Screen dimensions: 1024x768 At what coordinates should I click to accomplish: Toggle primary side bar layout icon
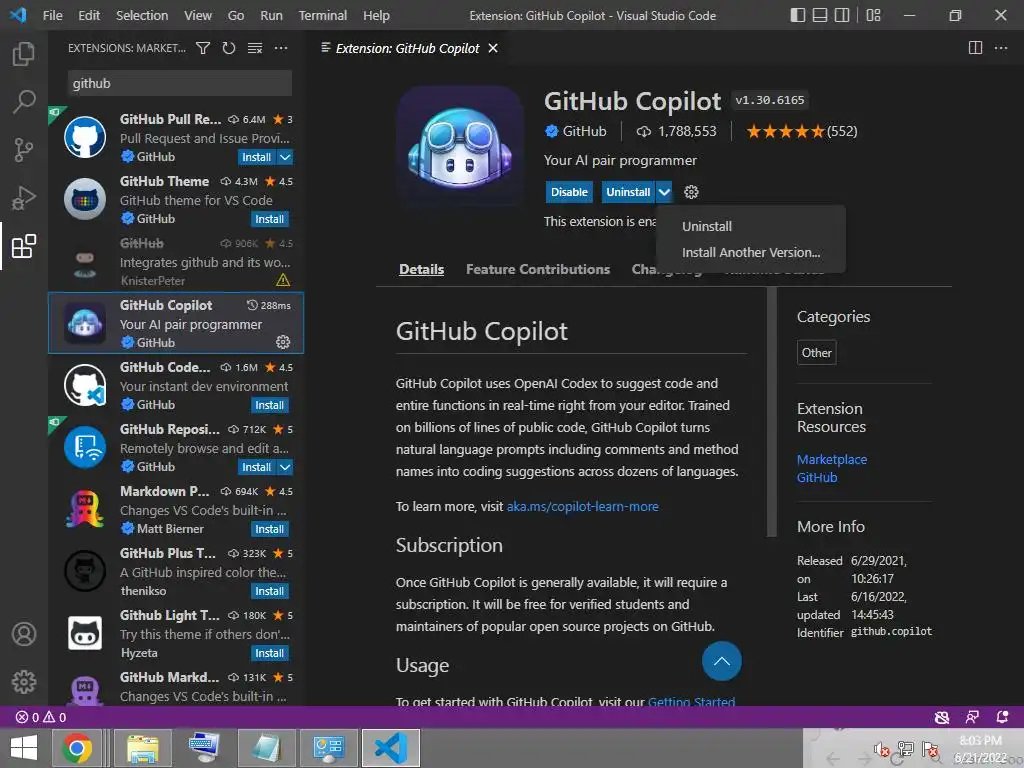coord(797,15)
